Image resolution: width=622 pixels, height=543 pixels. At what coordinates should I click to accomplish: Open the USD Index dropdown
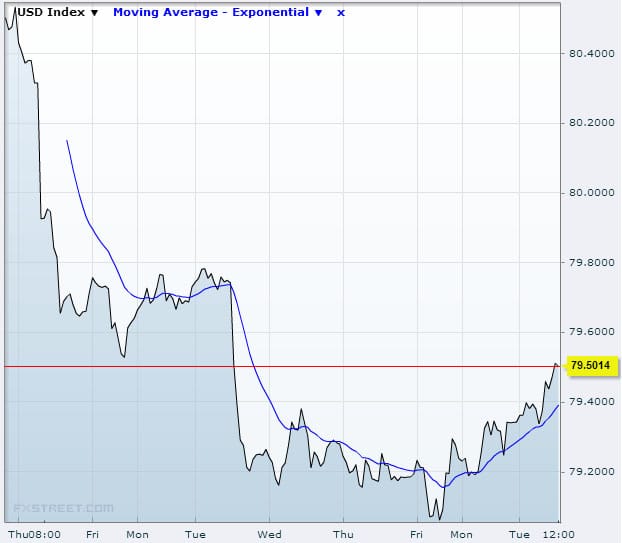pyautogui.click(x=58, y=12)
